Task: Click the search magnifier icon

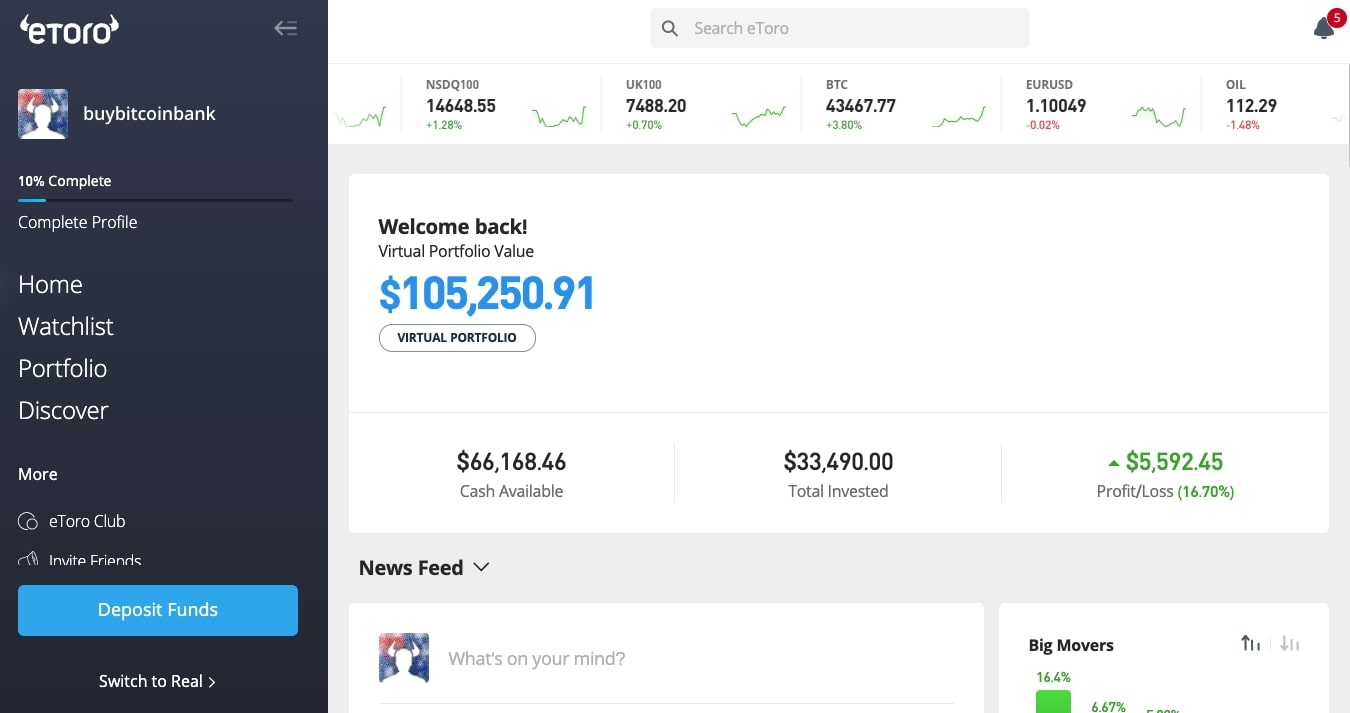Action: [670, 28]
